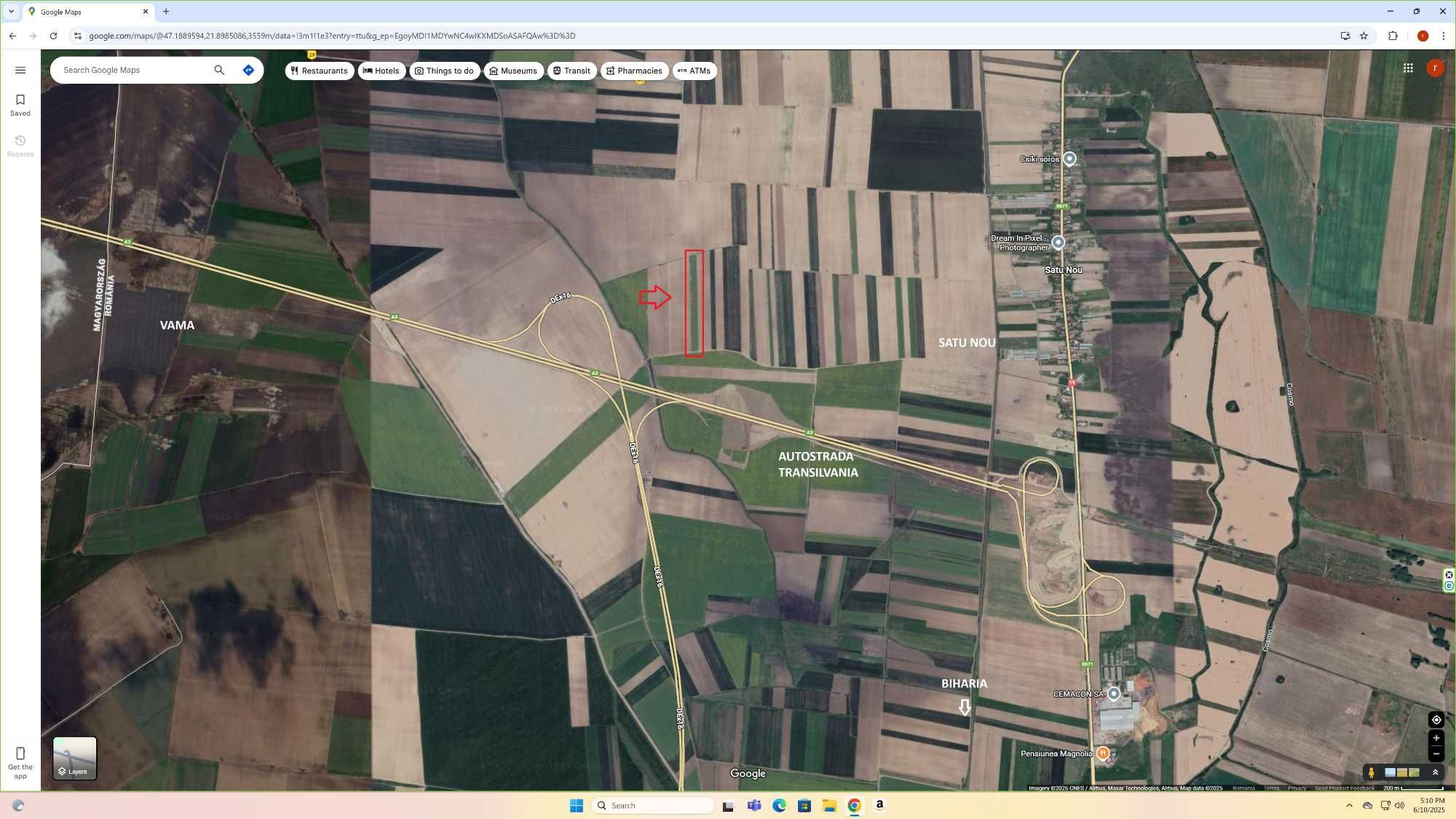Select the ATMs category chip
Image resolution: width=1456 pixels, height=819 pixels.
[x=694, y=71]
